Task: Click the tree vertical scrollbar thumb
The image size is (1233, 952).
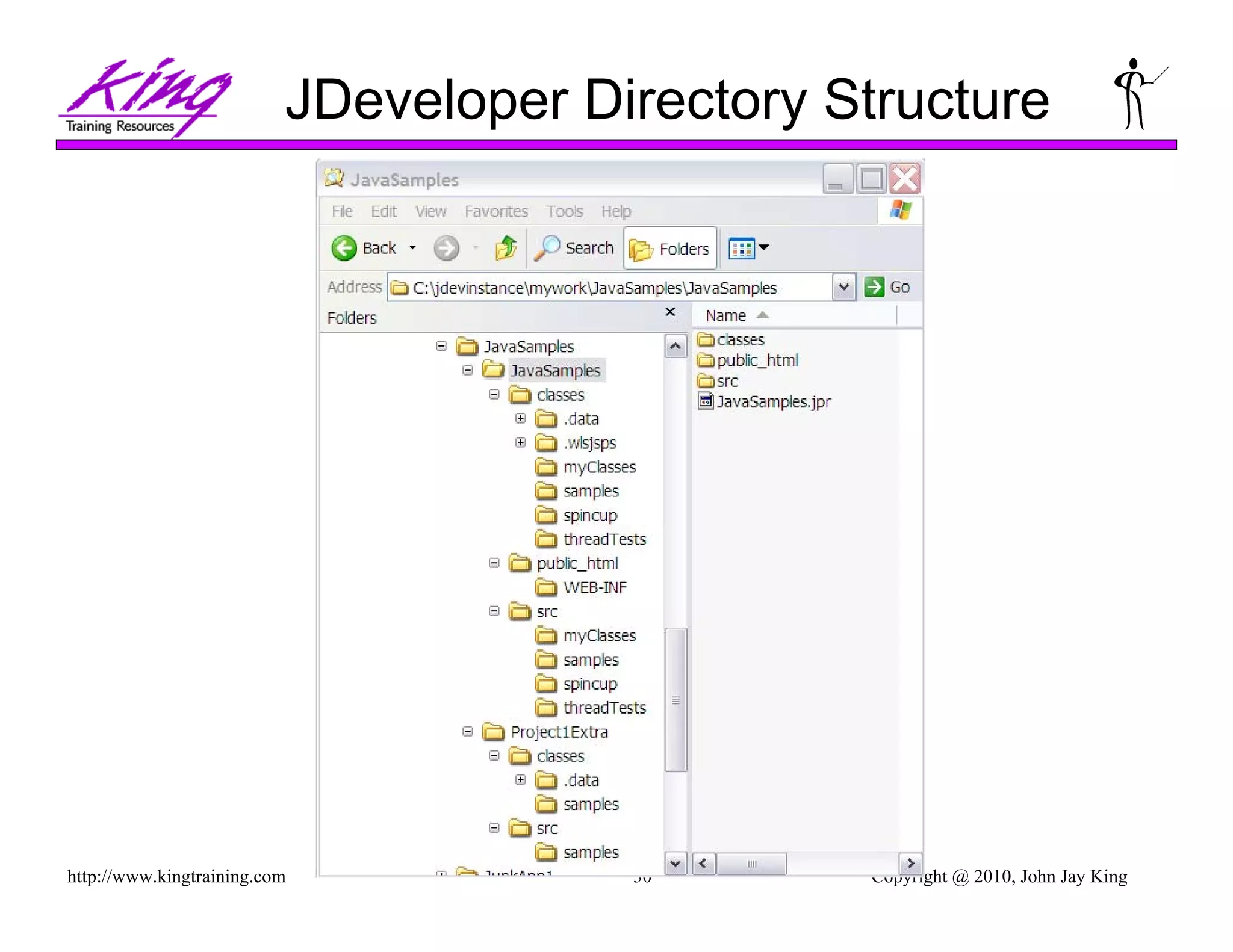Action: click(676, 699)
